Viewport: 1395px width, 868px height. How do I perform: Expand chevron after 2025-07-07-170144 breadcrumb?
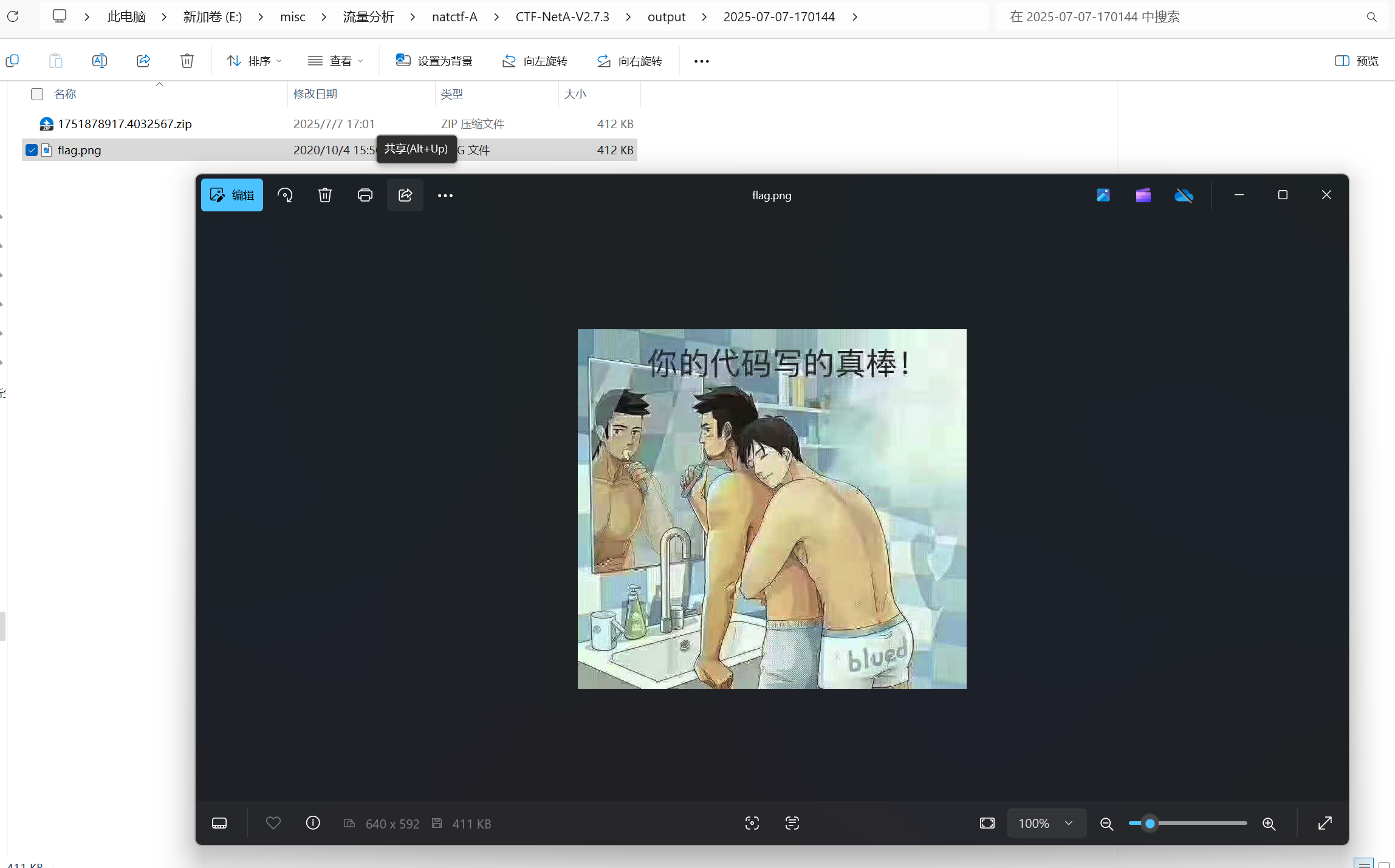(855, 17)
